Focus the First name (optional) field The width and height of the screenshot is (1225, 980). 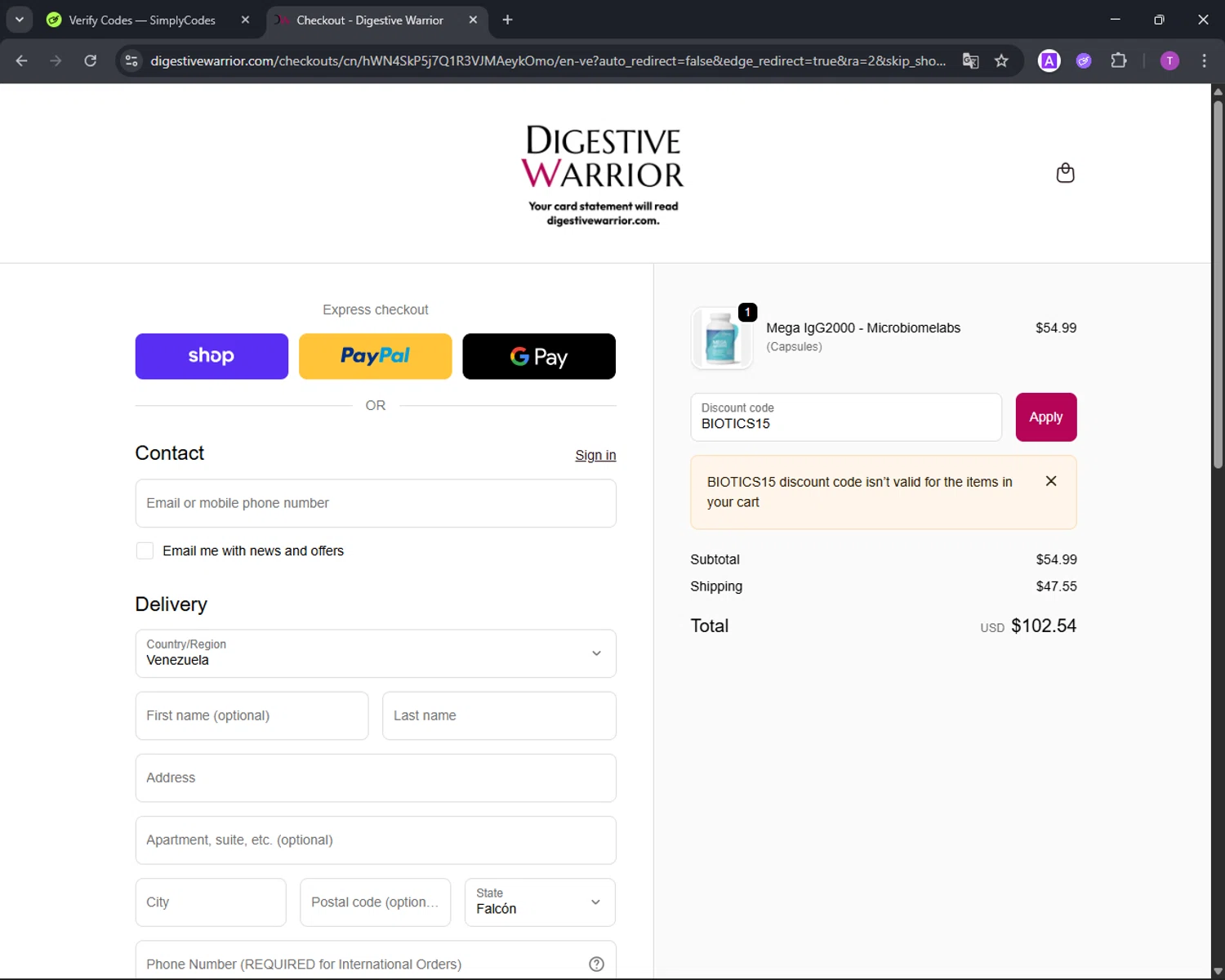coord(252,715)
